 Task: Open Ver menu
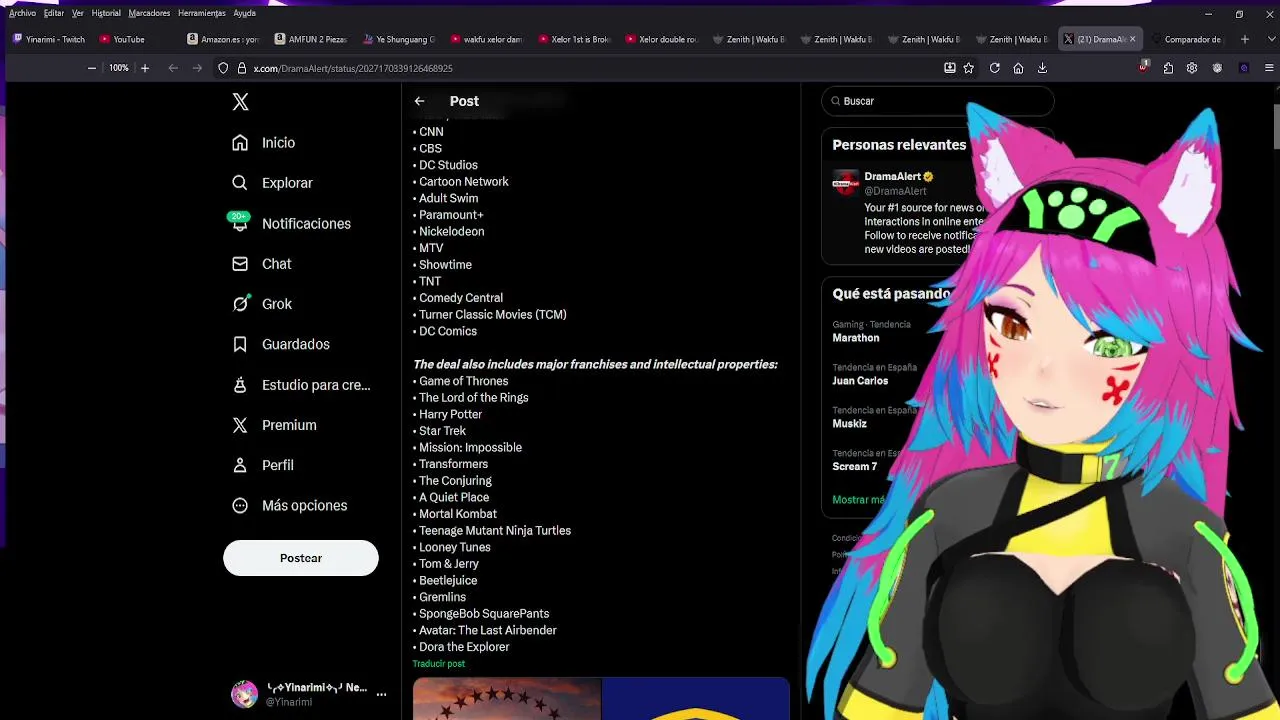[x=77, y=13]
